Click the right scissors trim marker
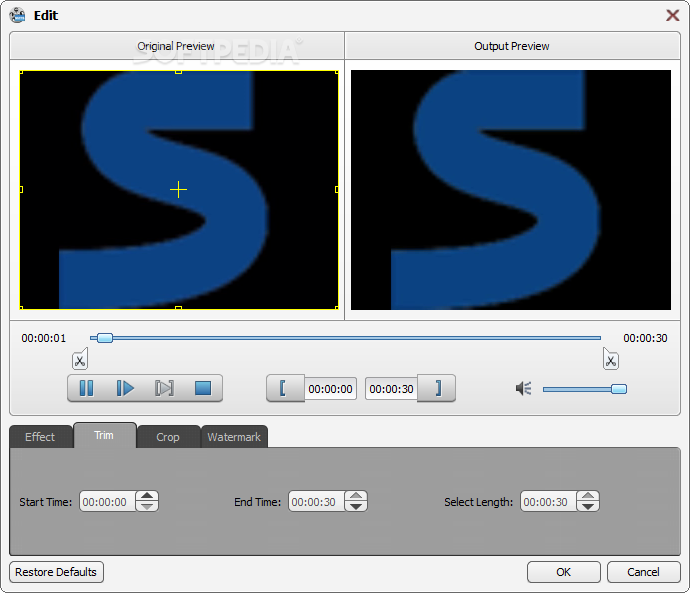 (x=611, y=359)
